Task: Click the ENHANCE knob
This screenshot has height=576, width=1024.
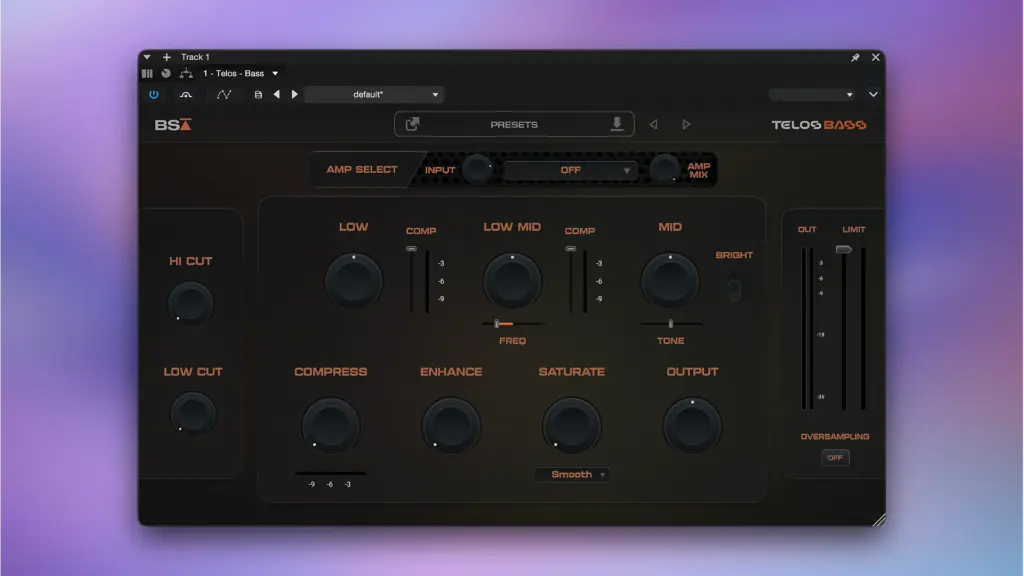Action: click(x=451, y=426)
